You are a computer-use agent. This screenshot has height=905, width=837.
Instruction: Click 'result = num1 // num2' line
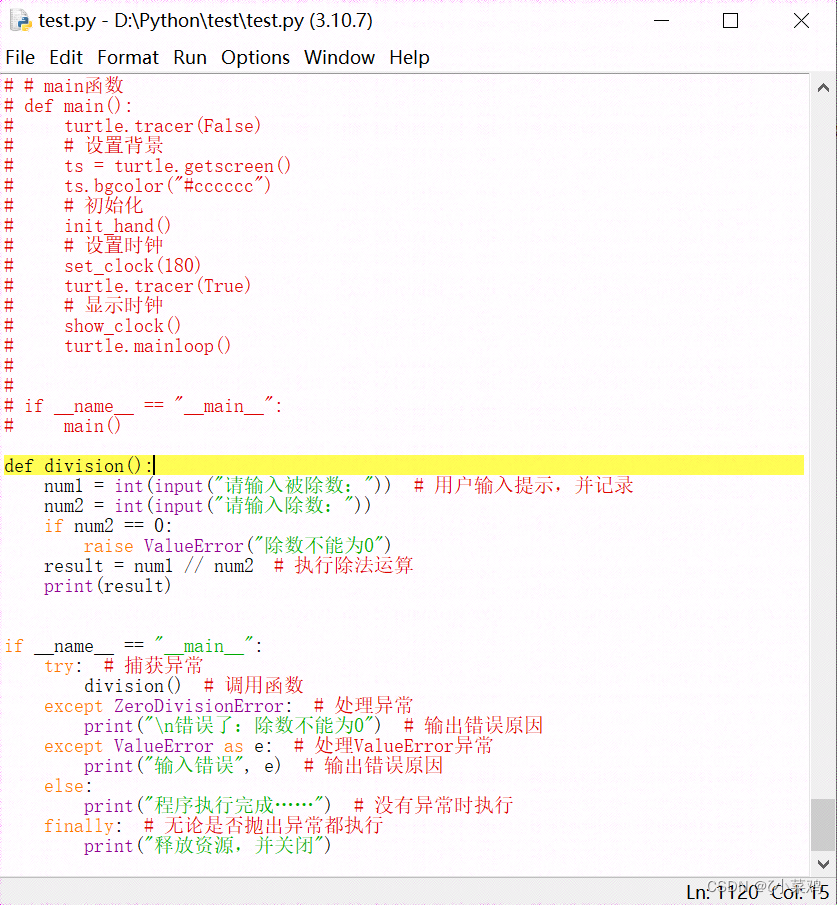[x=229, y=566]
